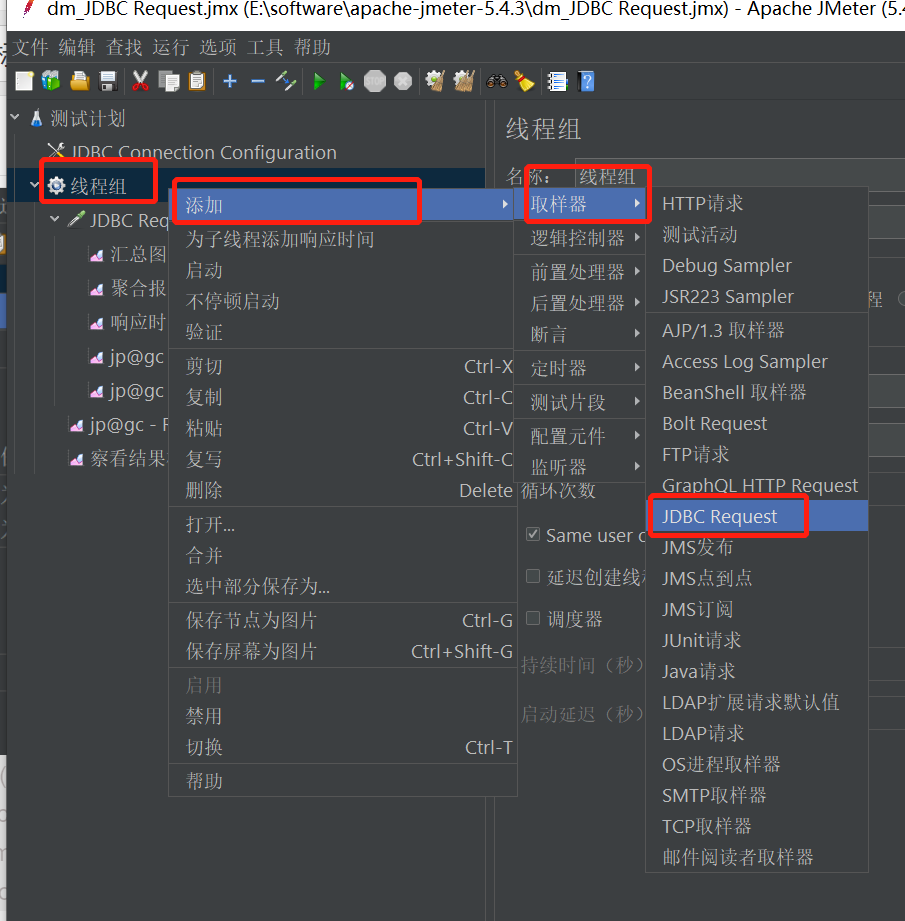Click the Stop test icon
905x921 pixels.
point(375,81)
